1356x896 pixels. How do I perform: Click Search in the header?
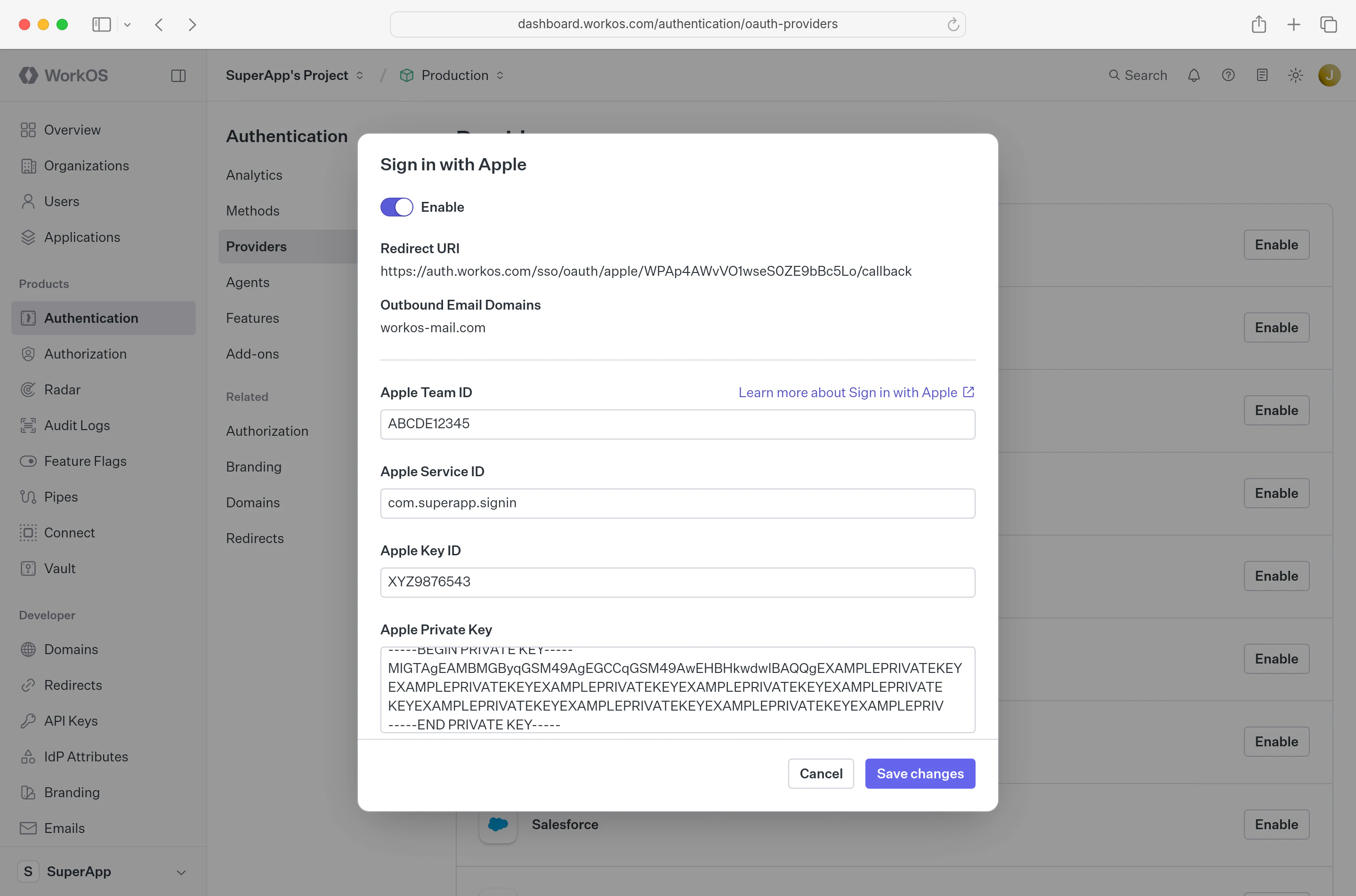(x=1138, y=75)
